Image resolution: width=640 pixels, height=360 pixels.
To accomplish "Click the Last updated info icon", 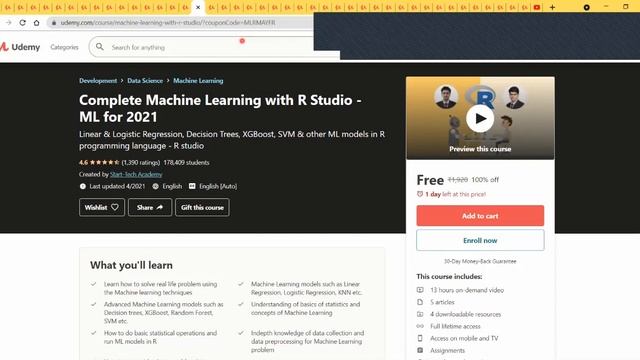I will tap(83, 186).
